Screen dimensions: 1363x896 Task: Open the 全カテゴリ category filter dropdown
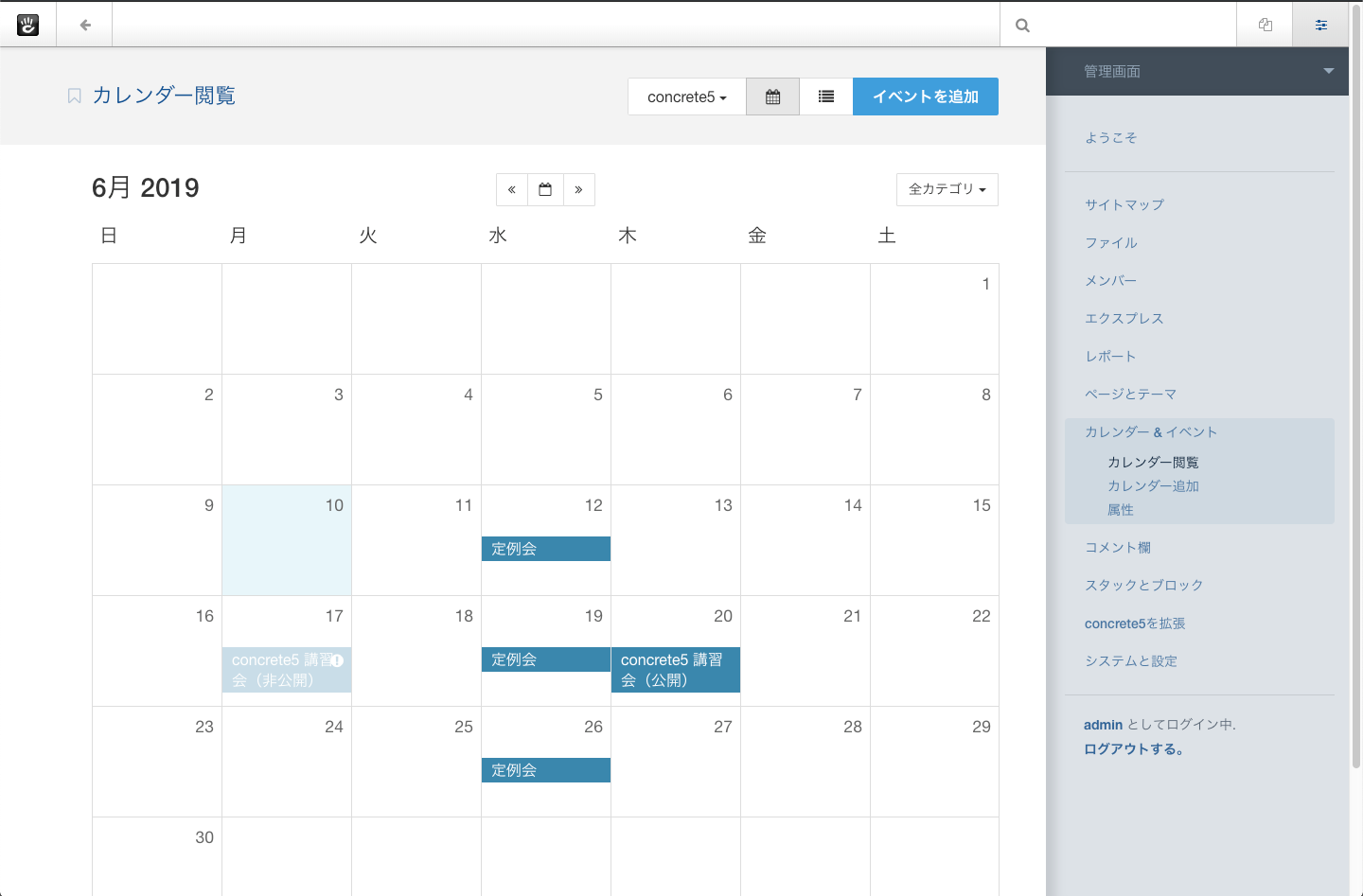pos(947,189)
